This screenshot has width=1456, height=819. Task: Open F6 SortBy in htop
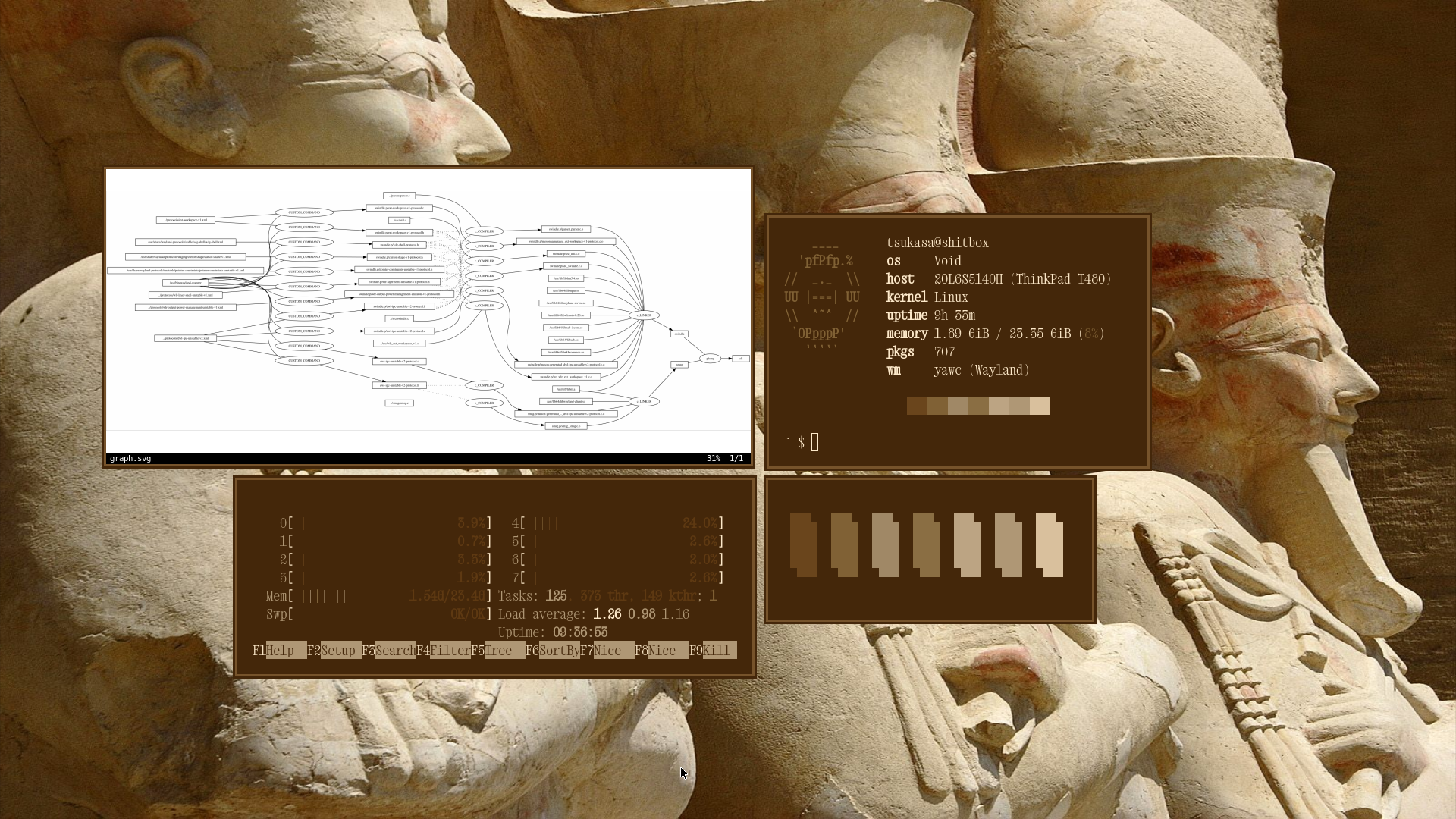pos(553,651)
